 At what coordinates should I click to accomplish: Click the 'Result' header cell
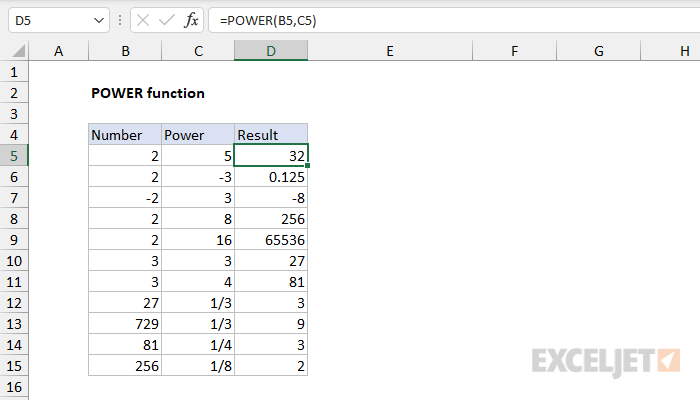click(x=271, y=135)
